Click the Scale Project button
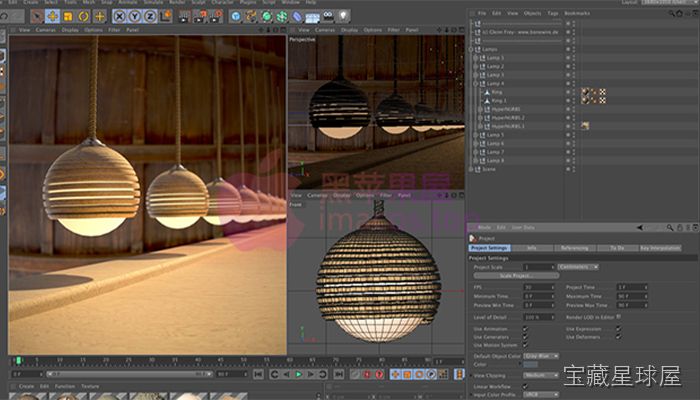The height and width of the screenshot is (400, 700). coord(516,276)
